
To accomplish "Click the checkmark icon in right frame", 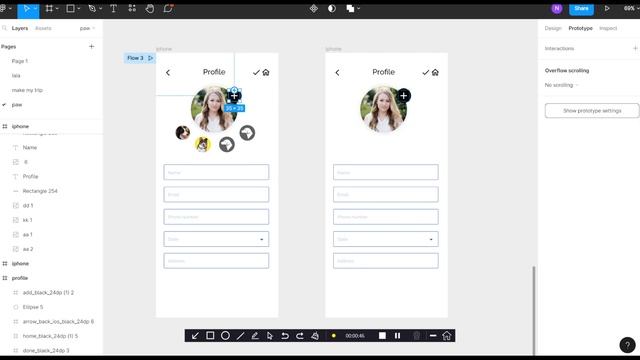I will (x=426, y=72).
